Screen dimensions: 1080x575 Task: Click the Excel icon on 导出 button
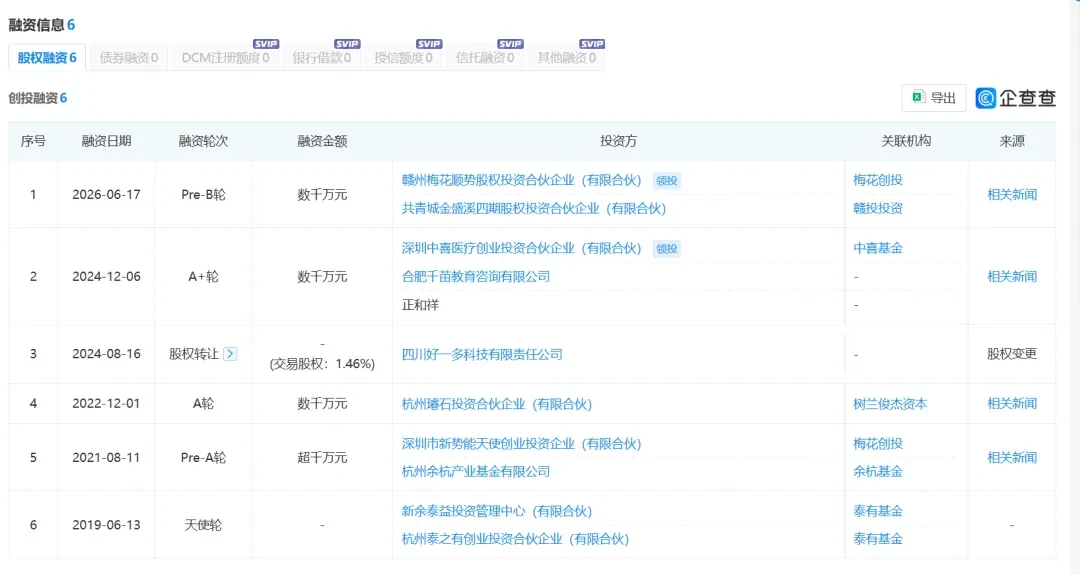[917, 97]
